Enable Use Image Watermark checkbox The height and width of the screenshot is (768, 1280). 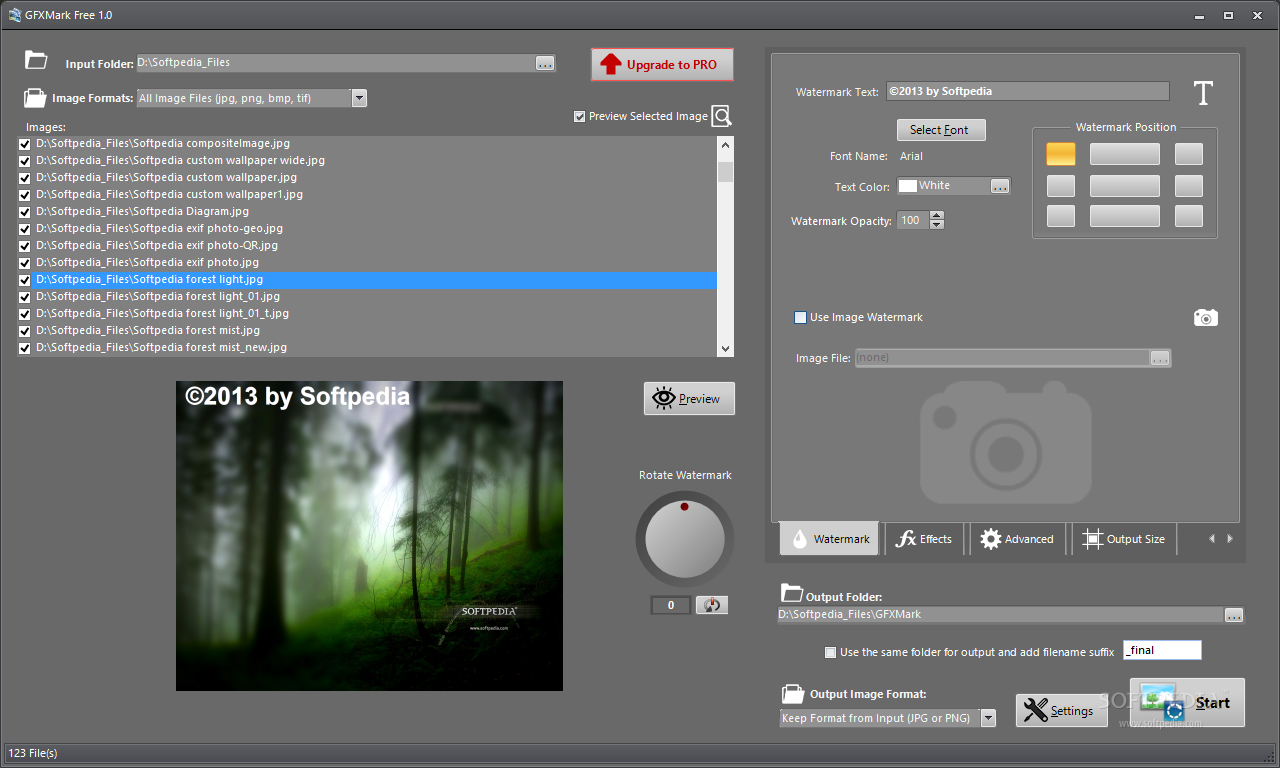pos(800,317)
